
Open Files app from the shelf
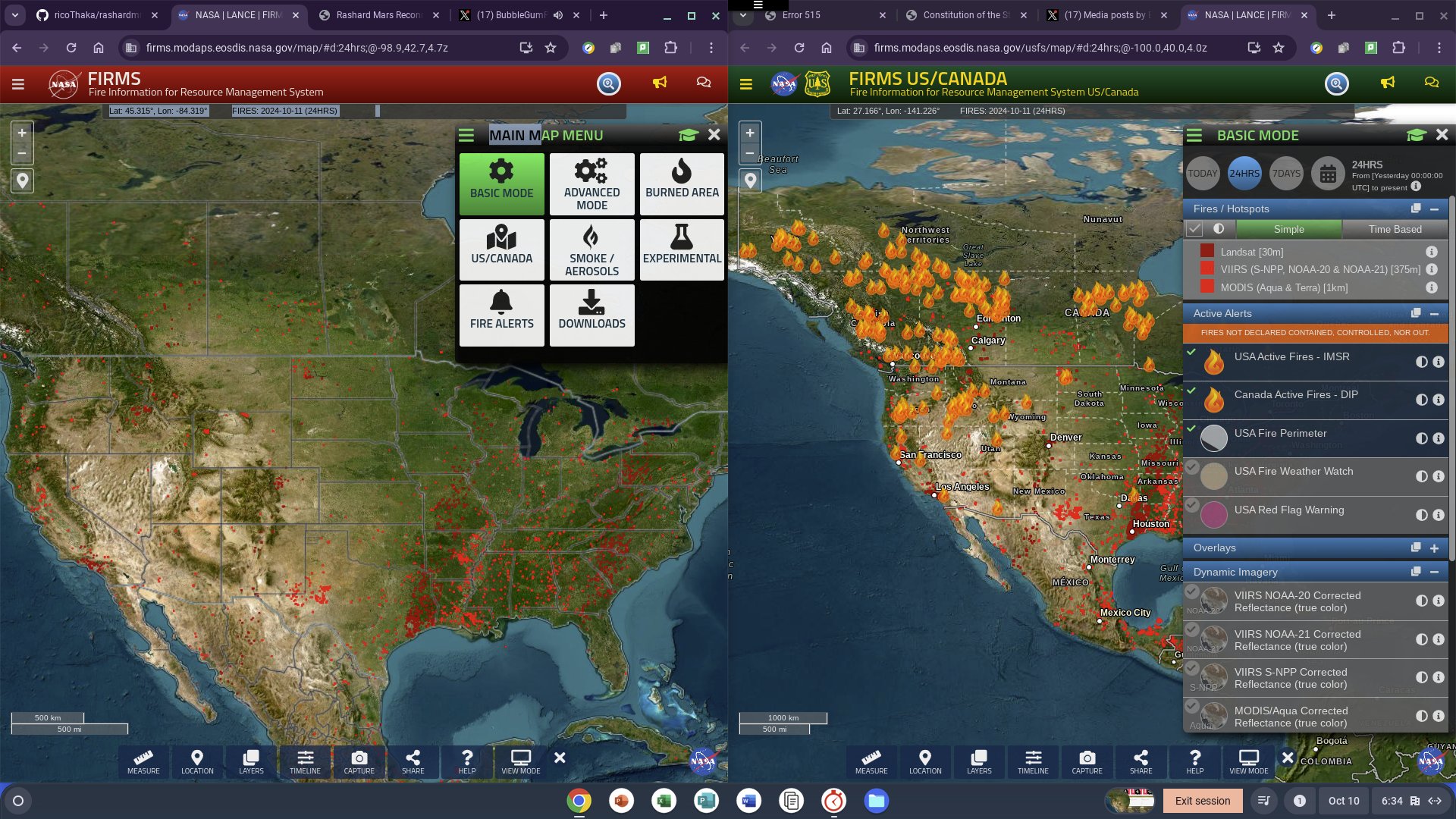pyautogui.click(x=876, y=801)
